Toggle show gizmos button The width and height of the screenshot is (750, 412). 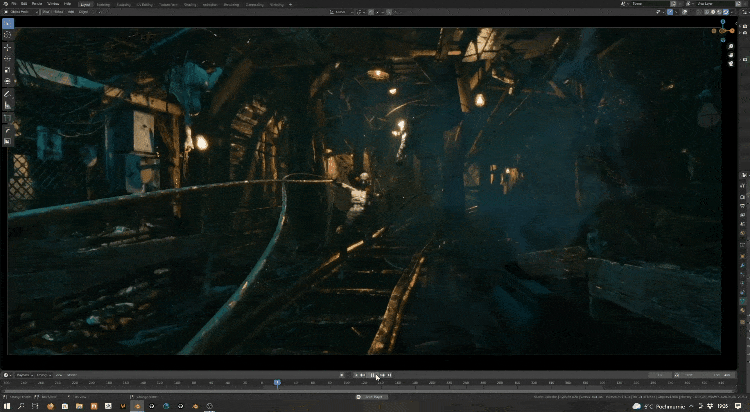(670, 11)
